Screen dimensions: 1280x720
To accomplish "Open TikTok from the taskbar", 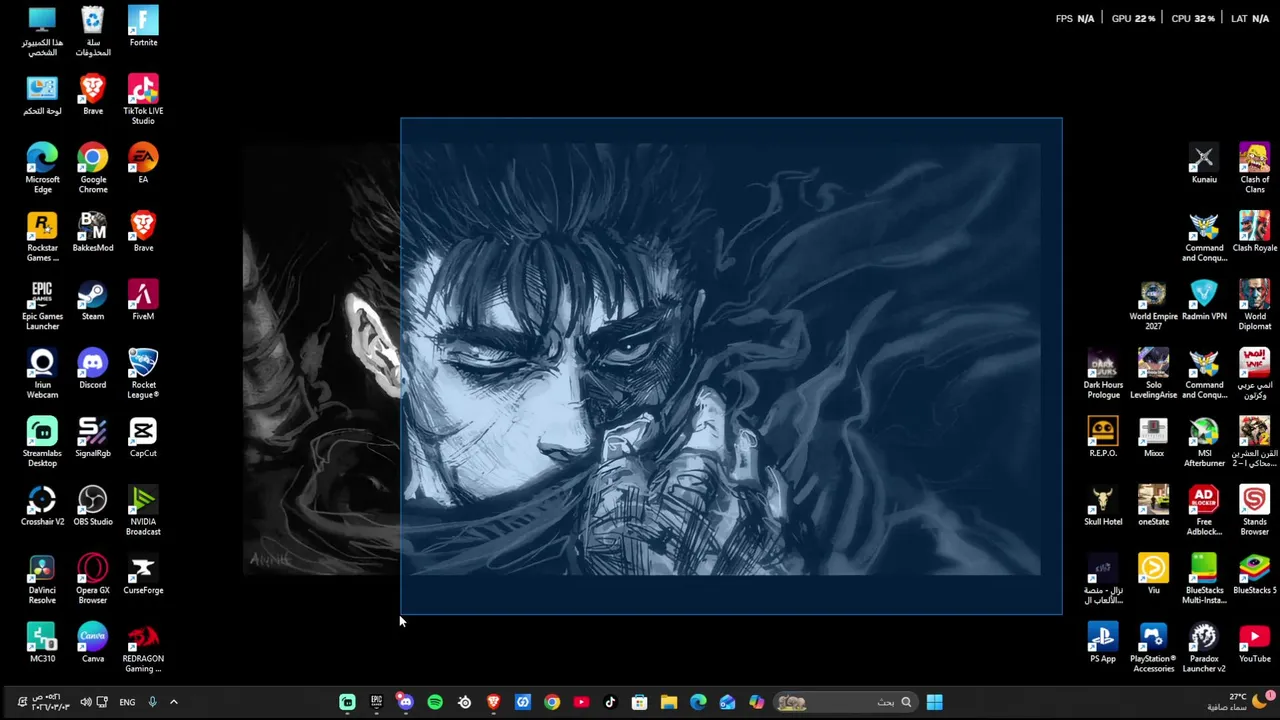I will [610, 702].
